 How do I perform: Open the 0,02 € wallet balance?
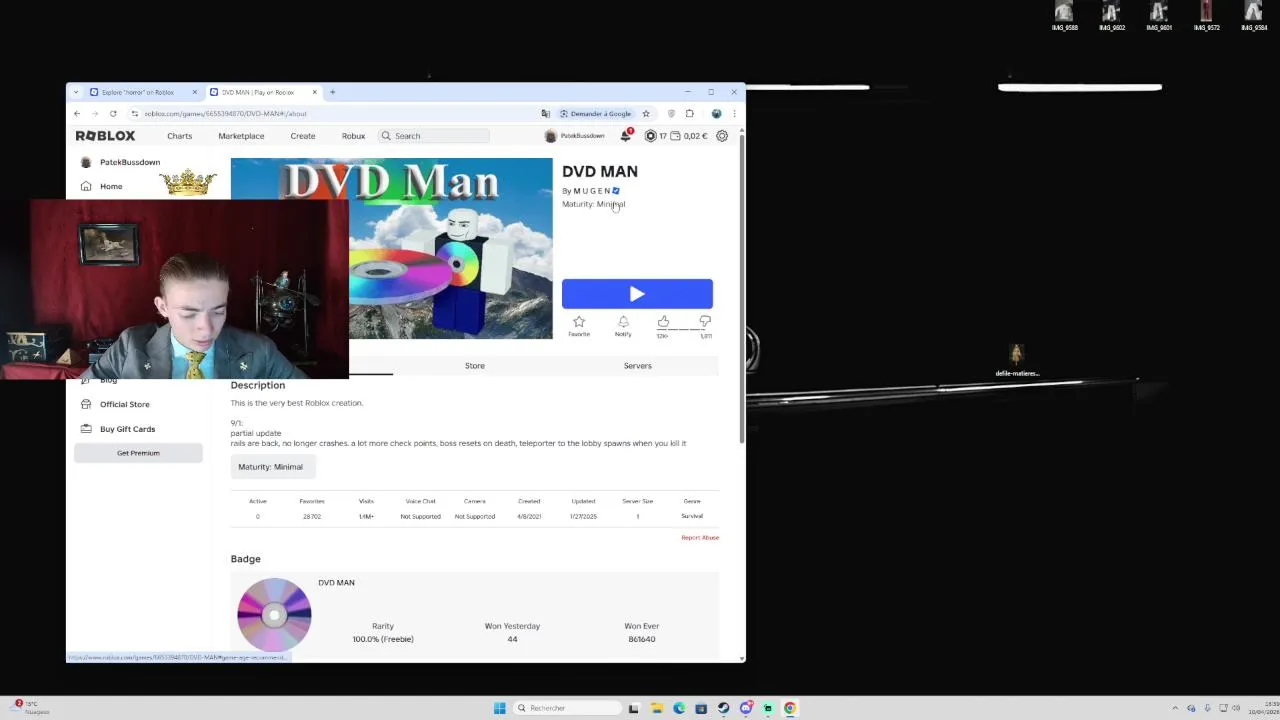[689, 136]
